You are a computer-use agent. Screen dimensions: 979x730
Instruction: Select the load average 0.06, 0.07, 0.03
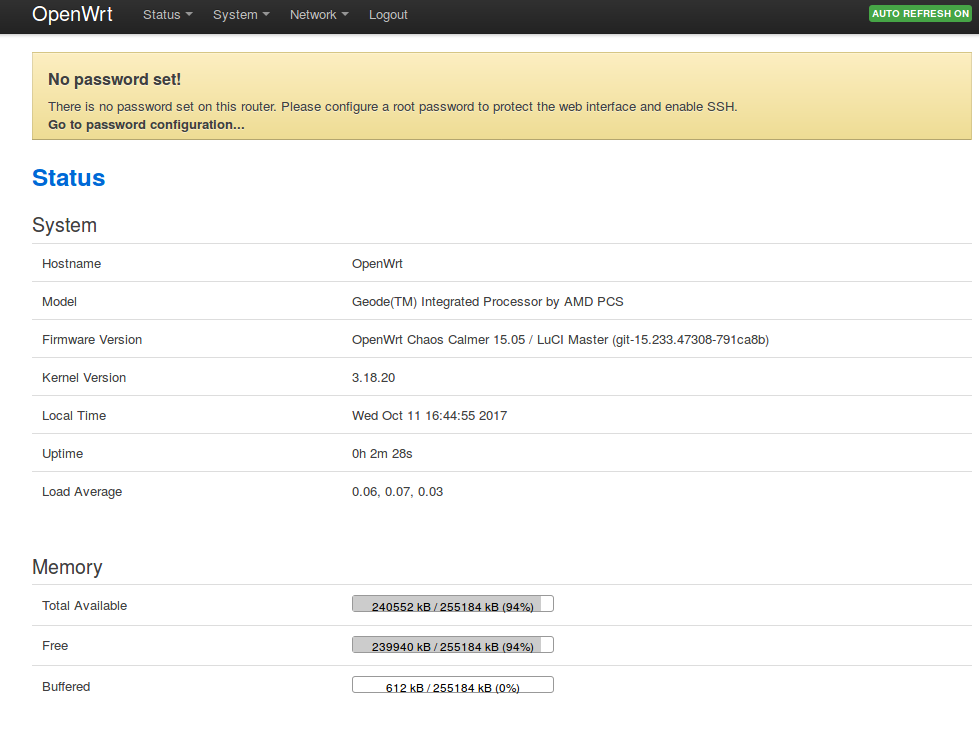[x=397, y=492]
